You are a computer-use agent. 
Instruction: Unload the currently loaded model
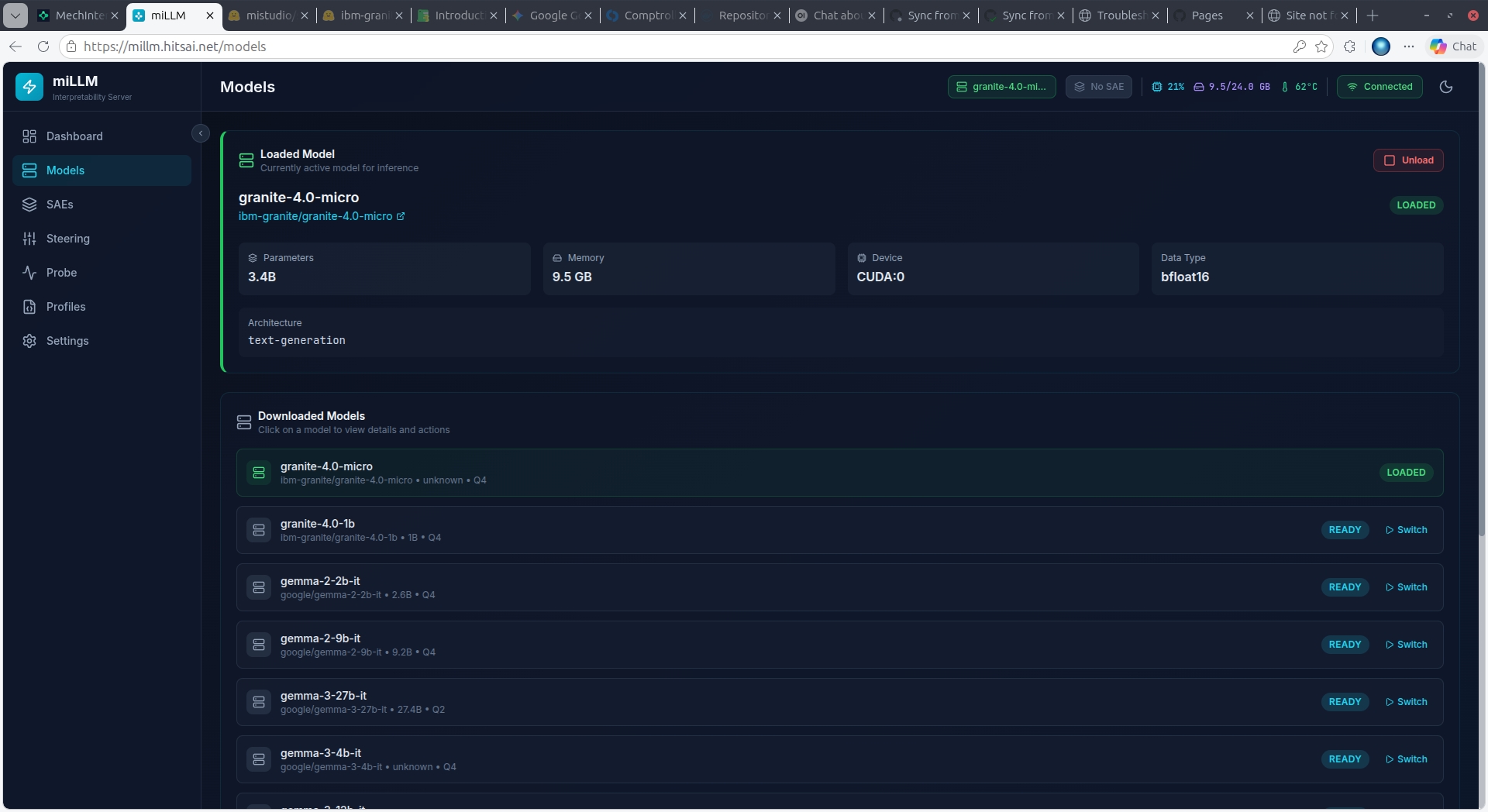pos(1408,160)
